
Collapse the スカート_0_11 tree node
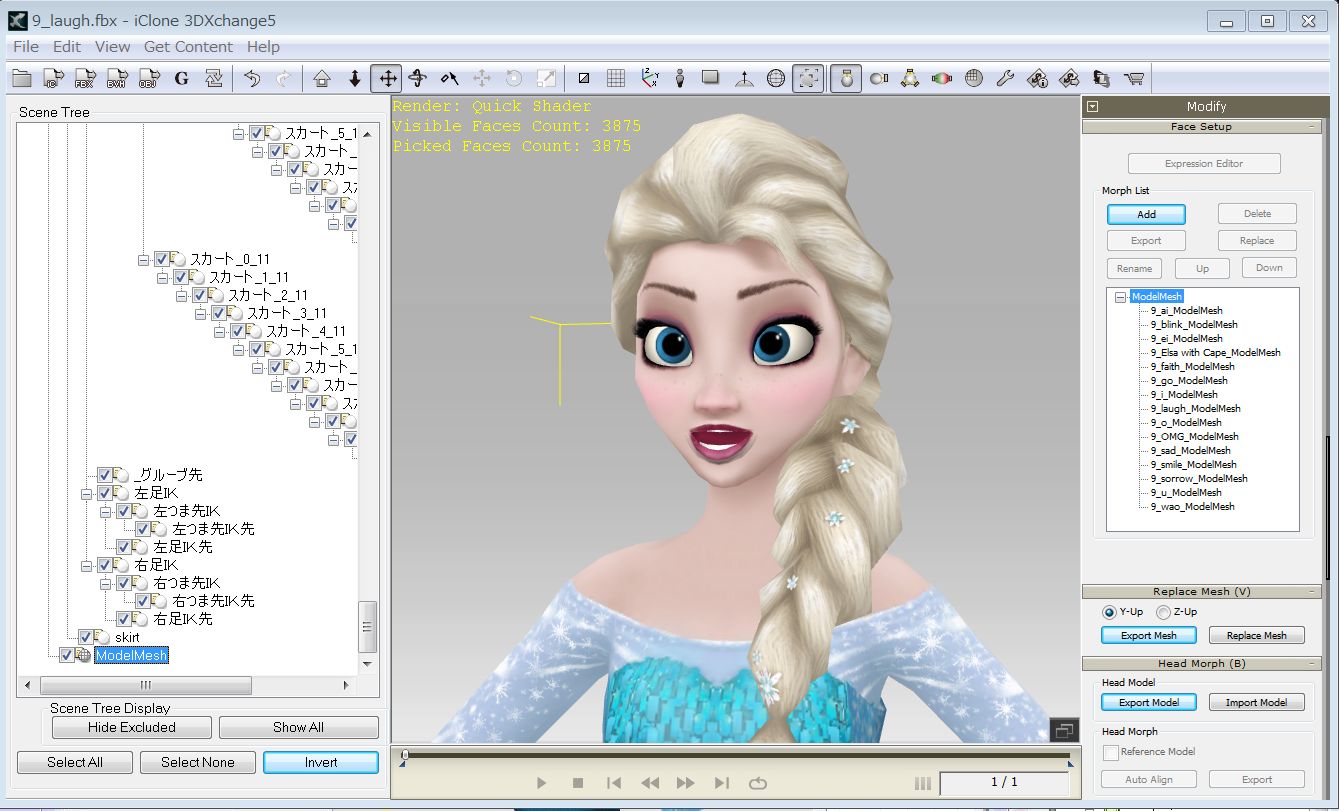pos(144,260)
